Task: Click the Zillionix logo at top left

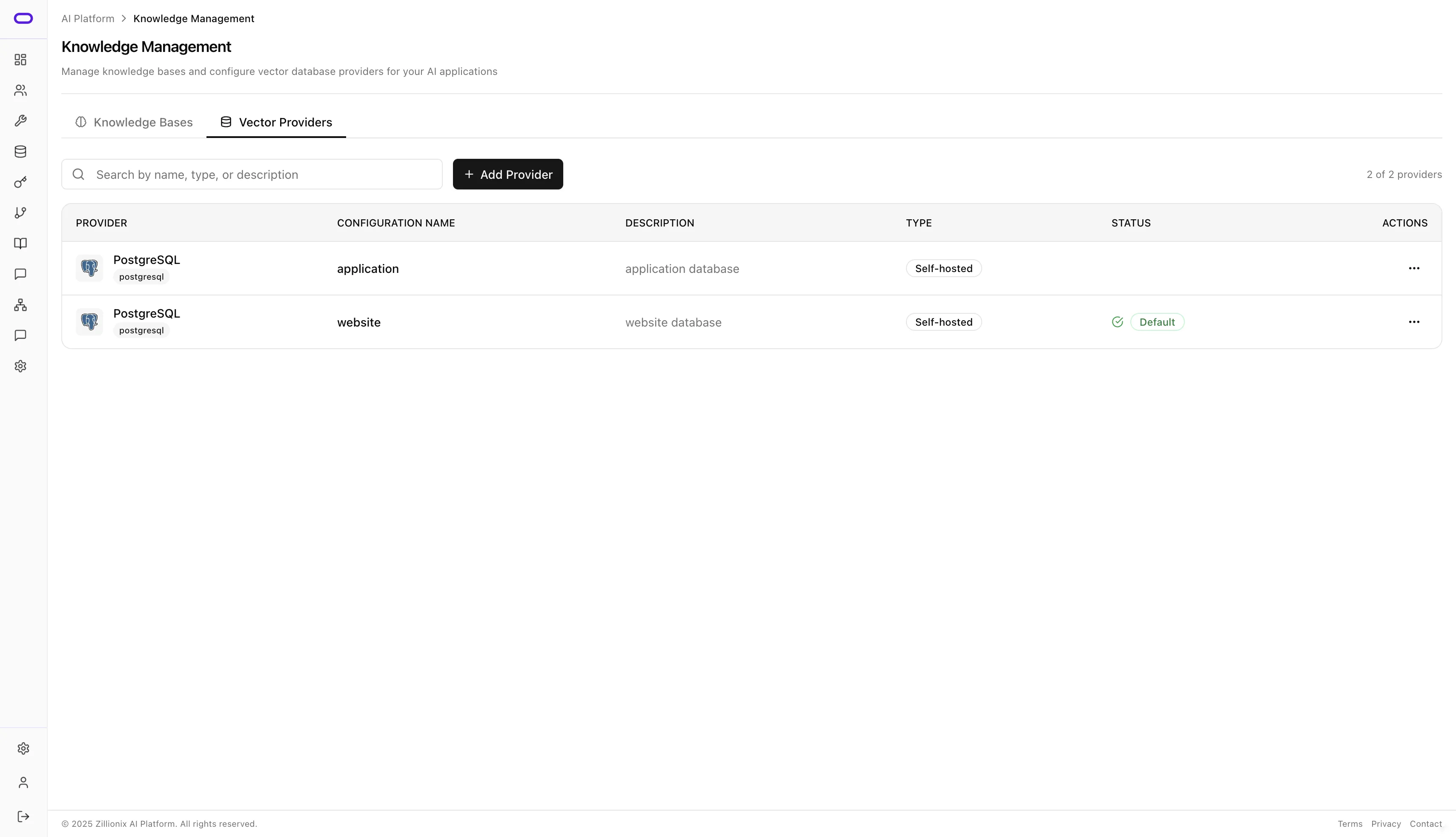Action: (x=23, y=18)
